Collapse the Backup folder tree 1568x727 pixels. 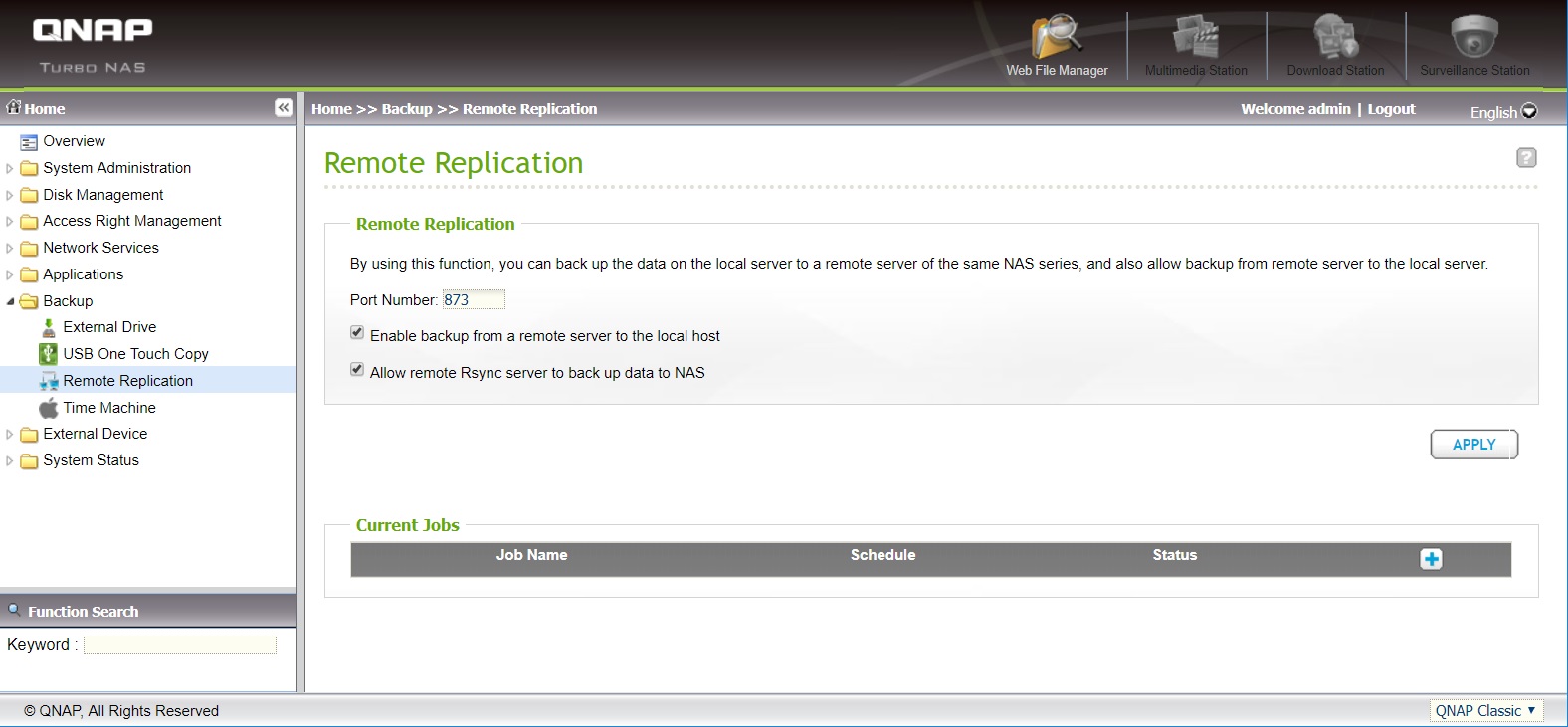pyautogui.click(x=10, y=301)
